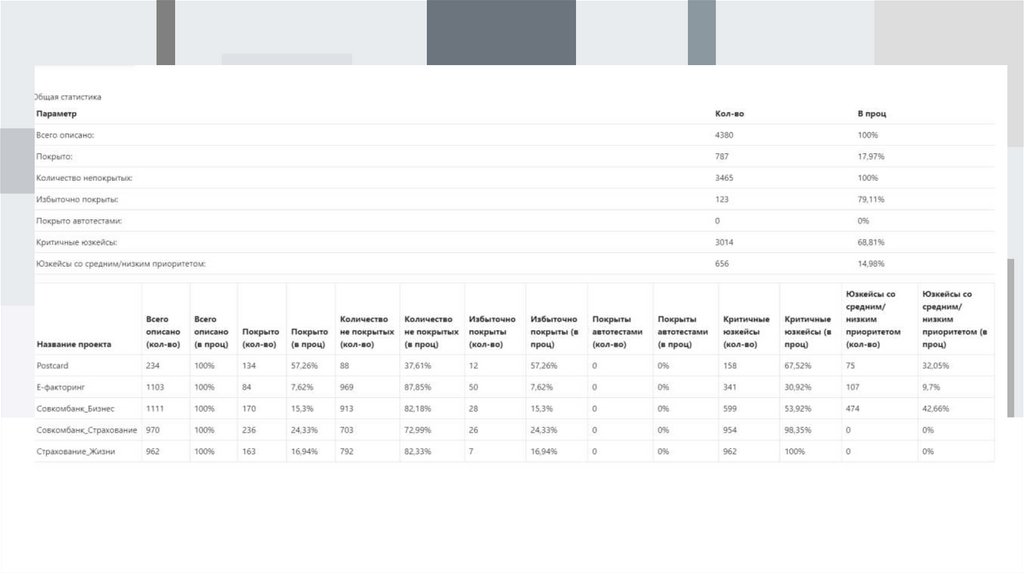The width and height of the screenshot is (1024, 574).
Task: Select the "Юзкейсы со средним/низким приоритетом:" row label
Action: coord(127,264)
